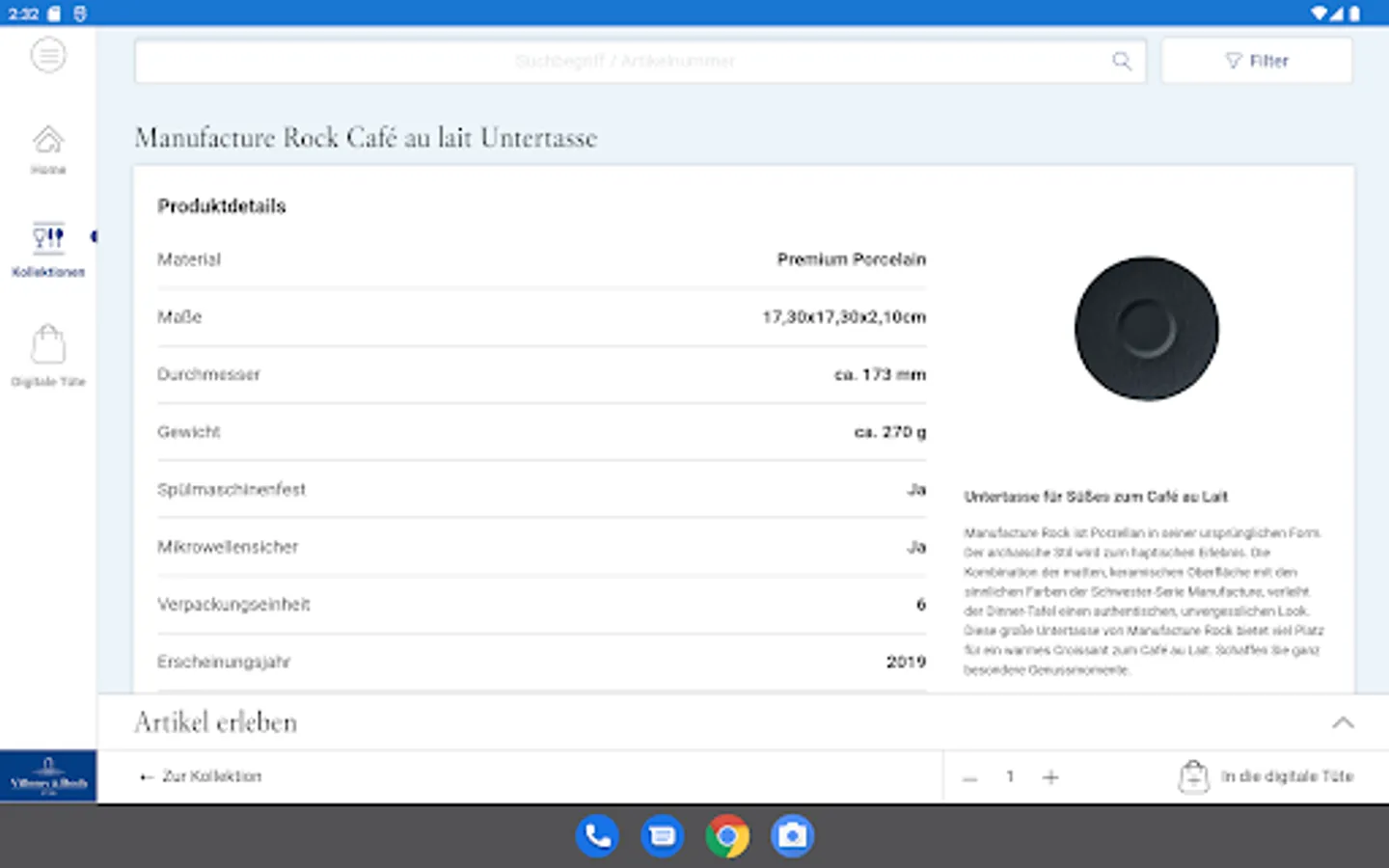
Task: Open Digitale Tüte in sidebar
Action: click(48, 356)
